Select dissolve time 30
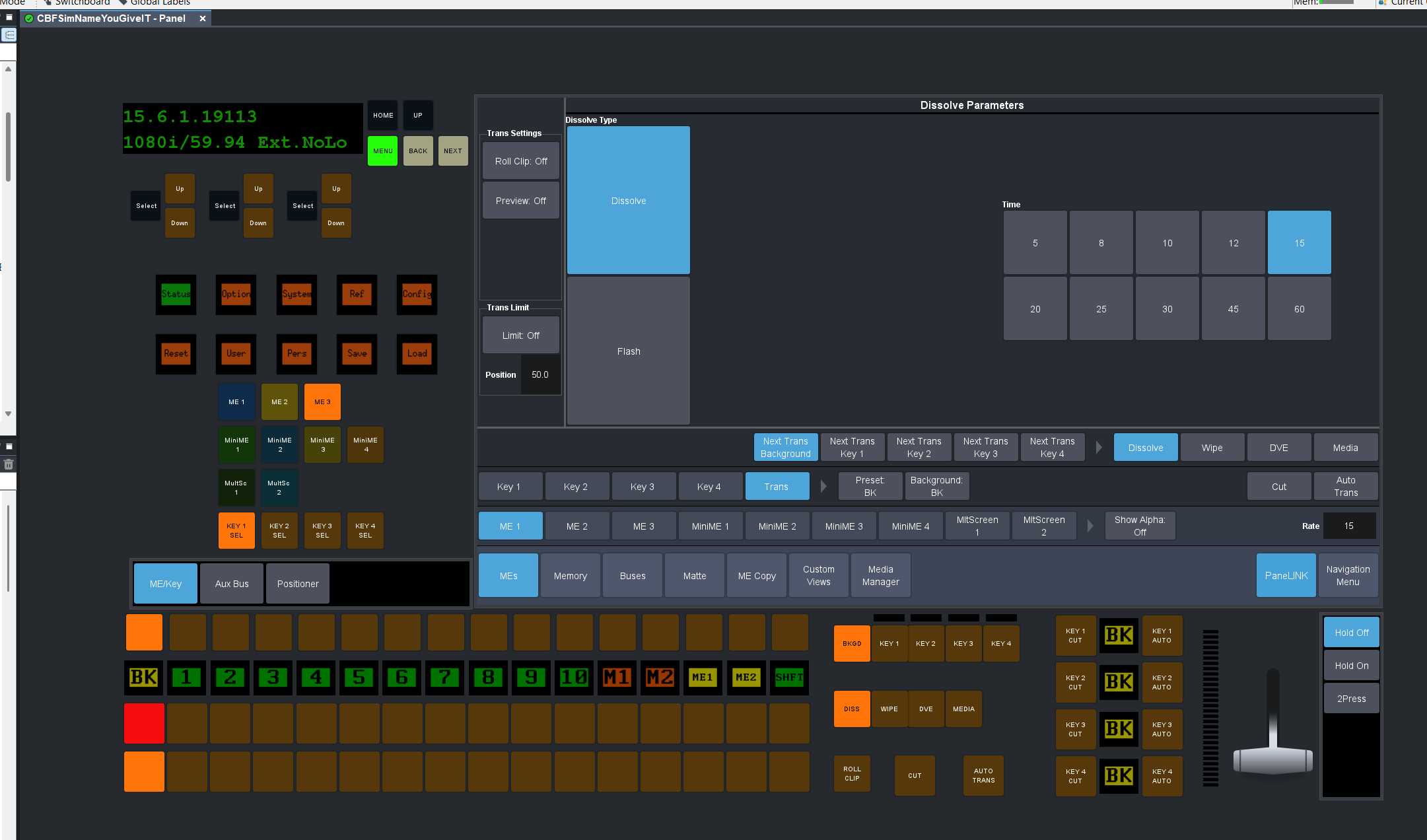This screenshot has height=840, width=1427. (x=1167, y=309)
